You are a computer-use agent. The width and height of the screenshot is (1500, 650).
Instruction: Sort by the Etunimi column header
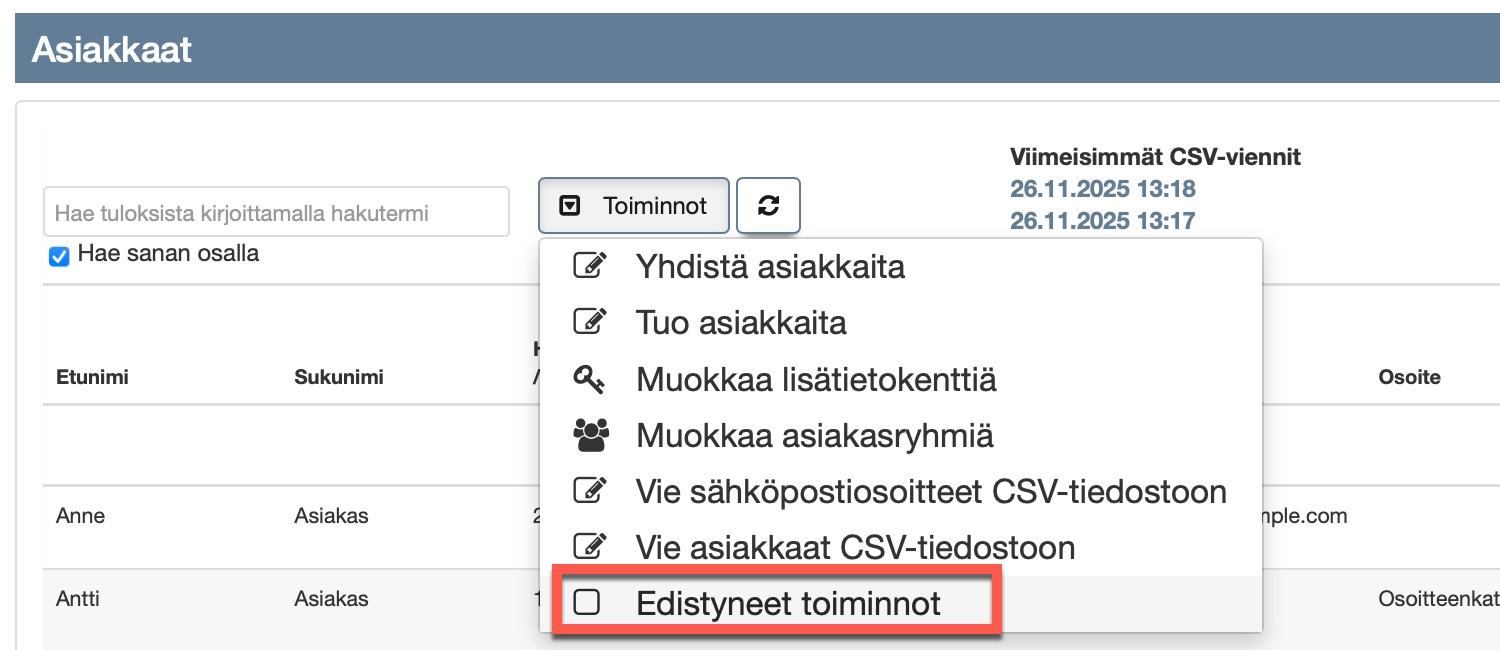(x=93, y=377)
